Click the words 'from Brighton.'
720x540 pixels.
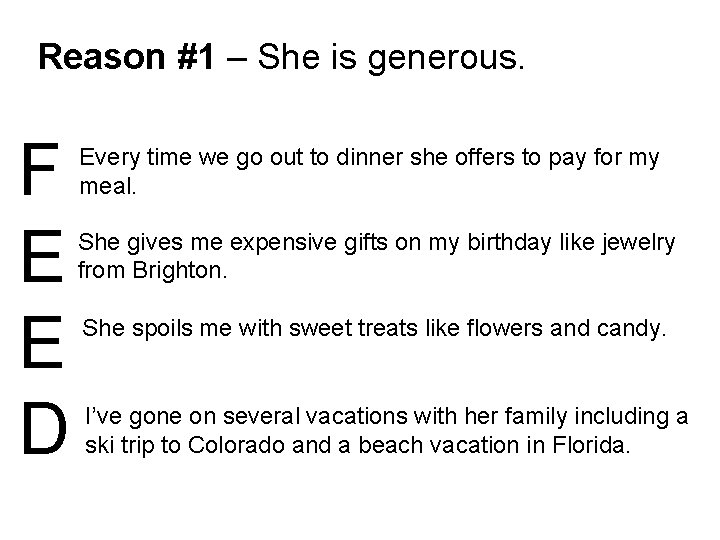[152, 270]
